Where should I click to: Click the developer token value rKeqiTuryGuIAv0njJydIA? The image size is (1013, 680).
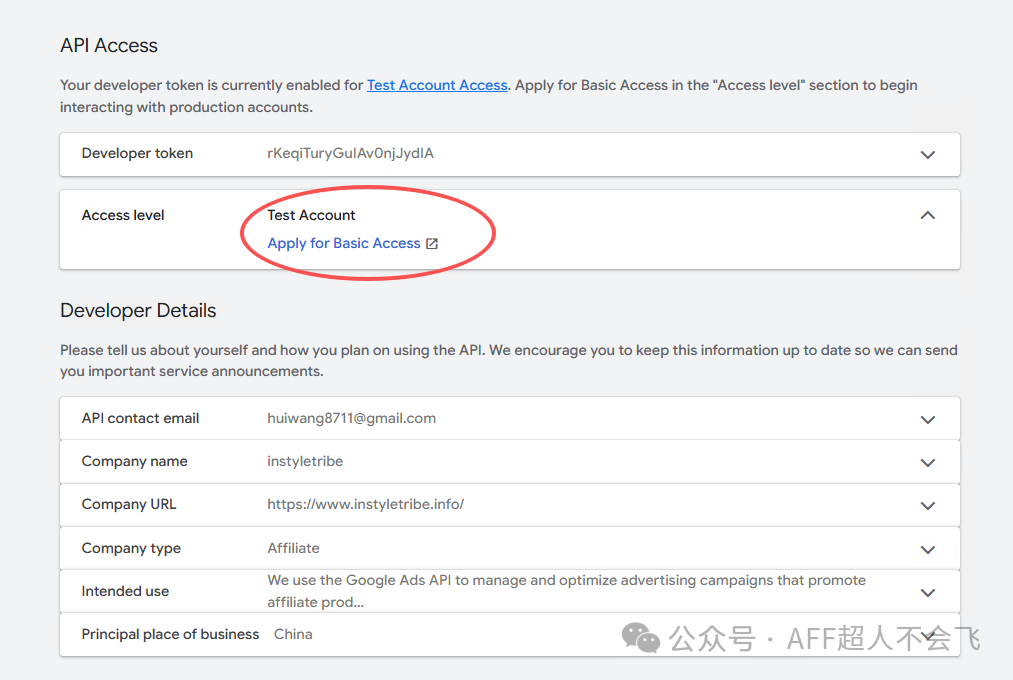tap(350, 153)
